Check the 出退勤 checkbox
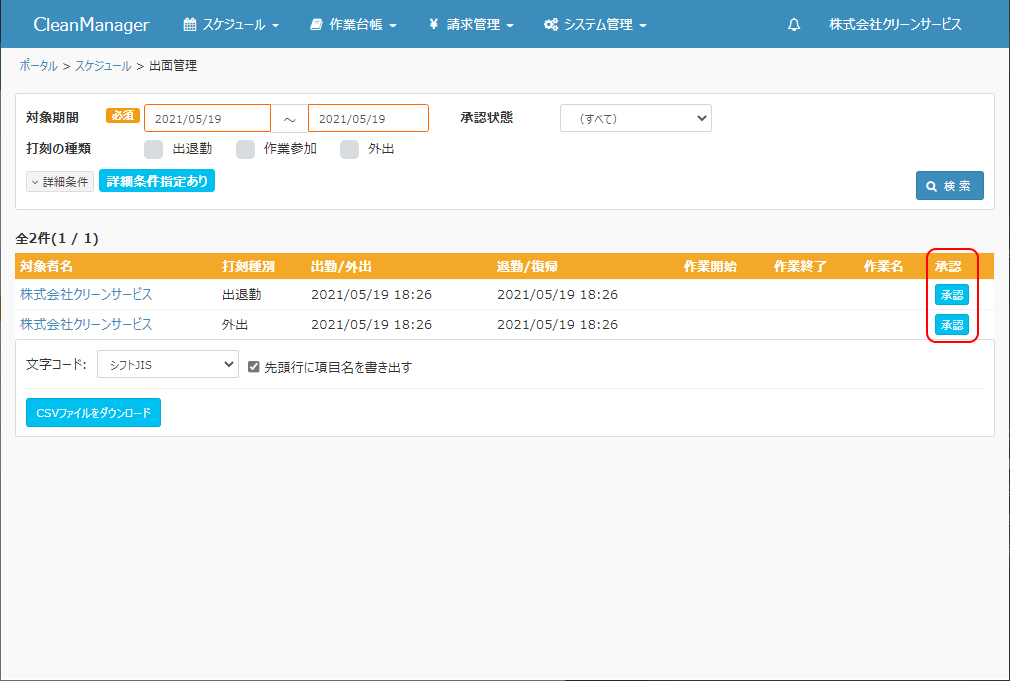The image size is (1010, 681). pos(154,149)
